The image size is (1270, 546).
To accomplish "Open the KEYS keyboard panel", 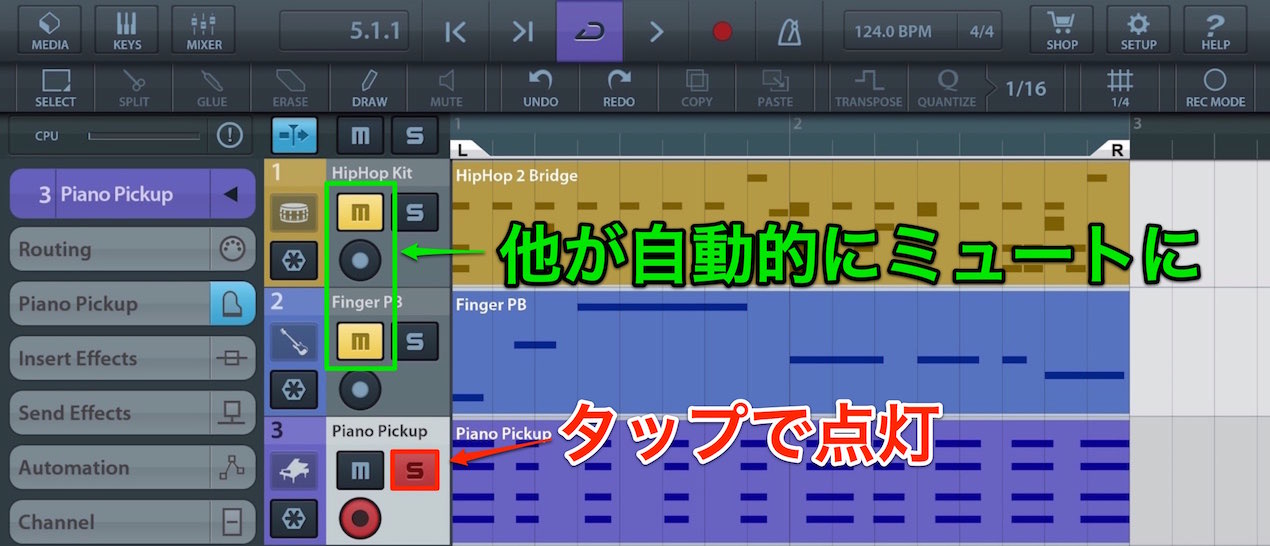I will pos(127,30).
